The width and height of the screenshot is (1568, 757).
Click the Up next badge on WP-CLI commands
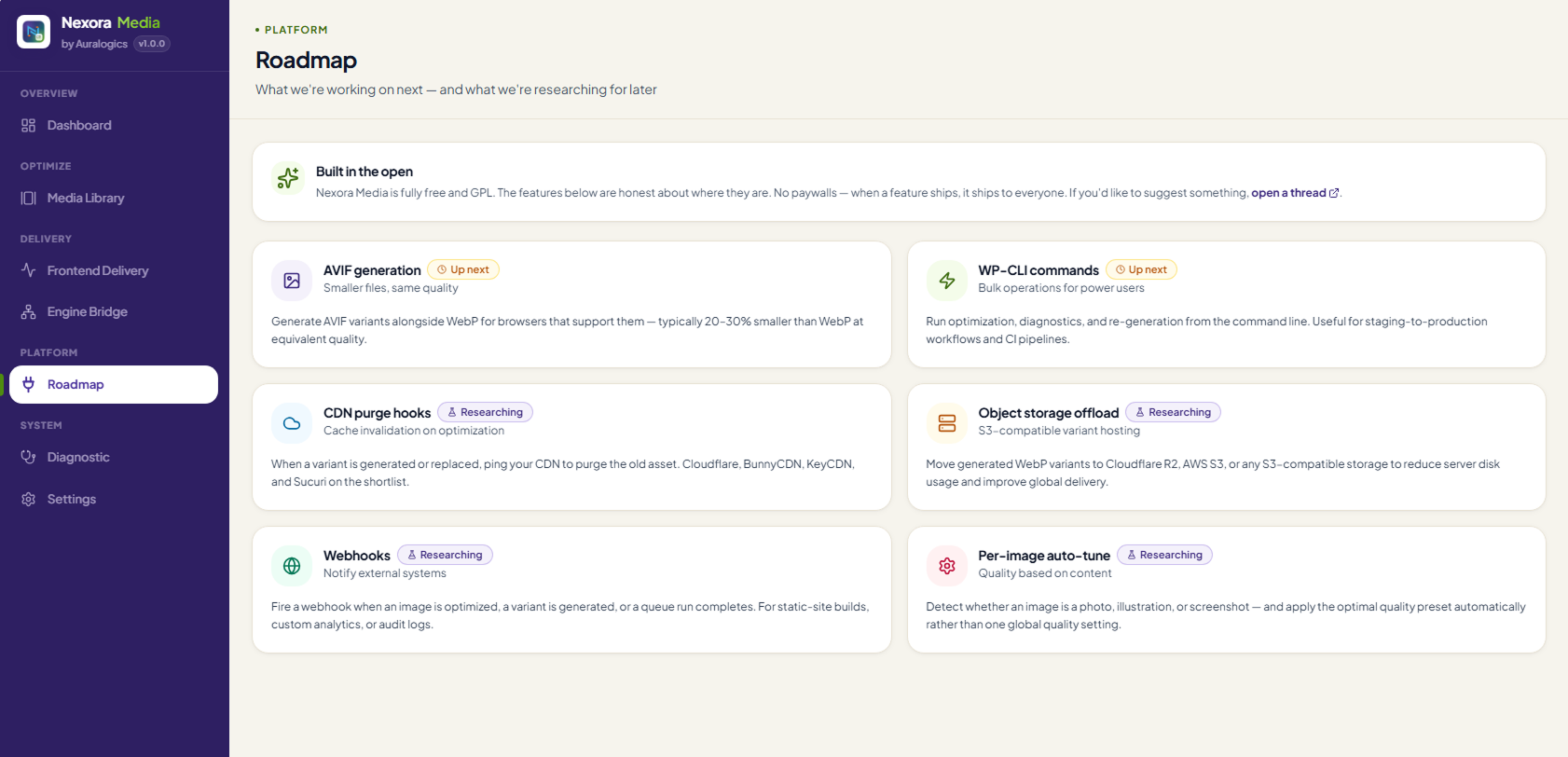1141,269
